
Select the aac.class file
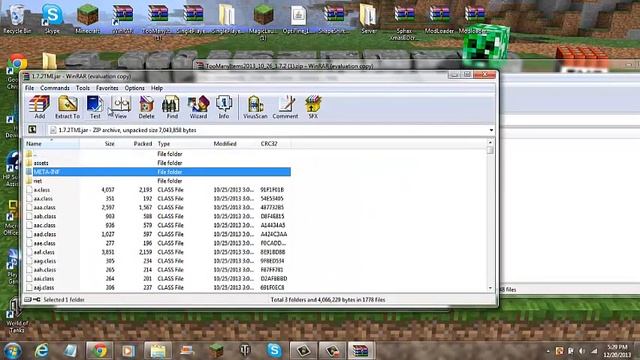158,225
